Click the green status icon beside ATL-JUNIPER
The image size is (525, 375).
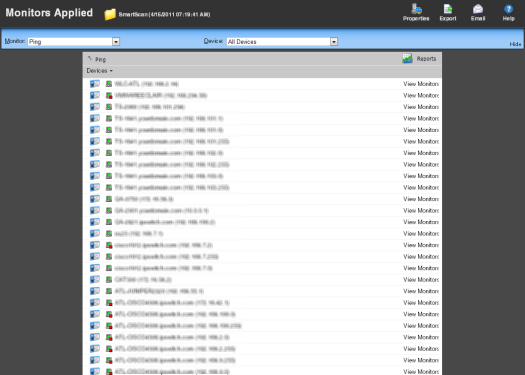tap(109, 291)
